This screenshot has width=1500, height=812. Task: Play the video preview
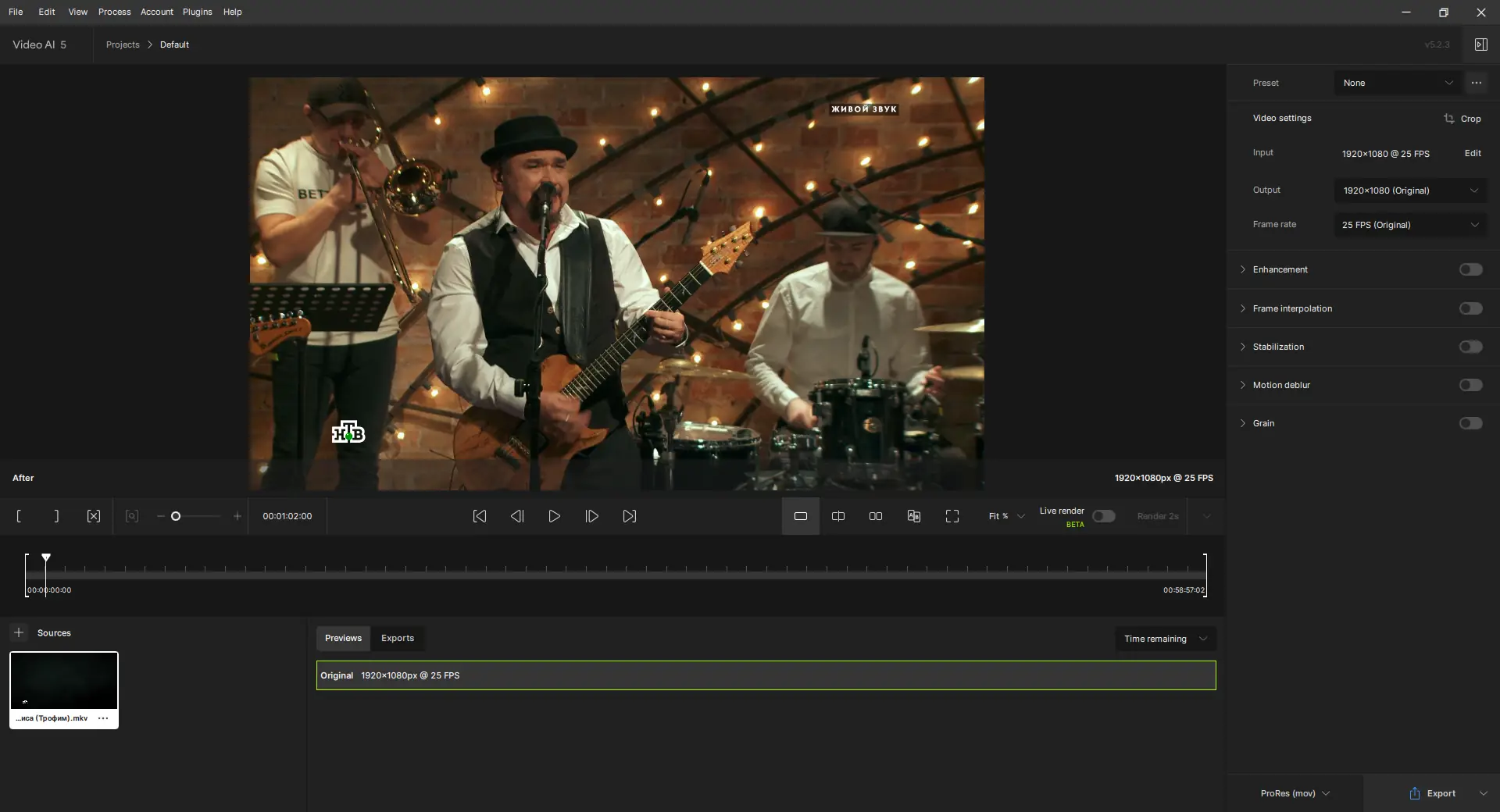[555, 516]
